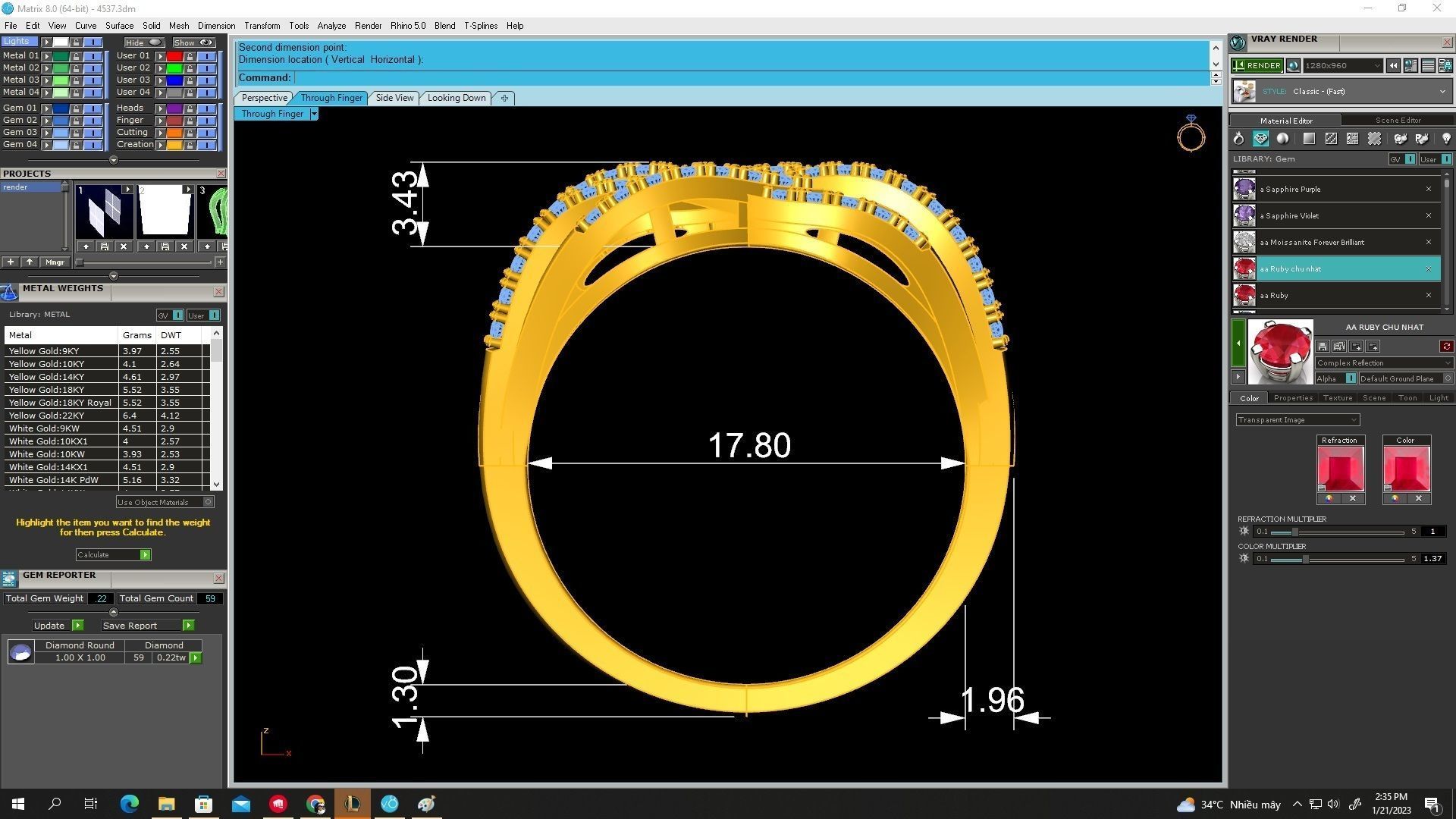Toggle the GV library switch in Metal Weights

pos(177,315)
